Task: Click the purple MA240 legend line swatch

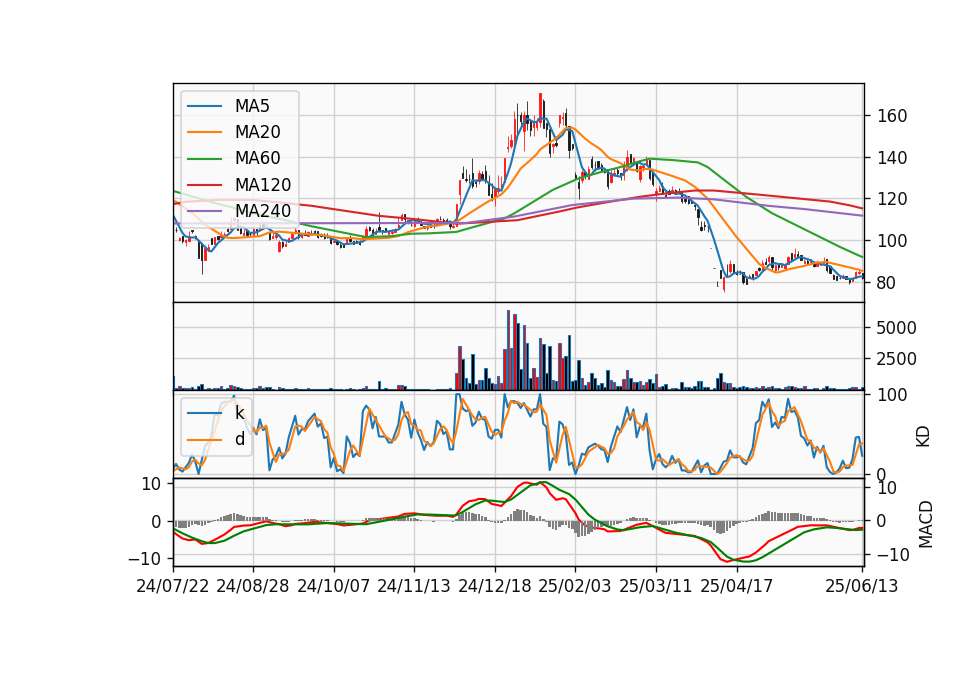Action: pyautogui.click(x=204, y=211)
